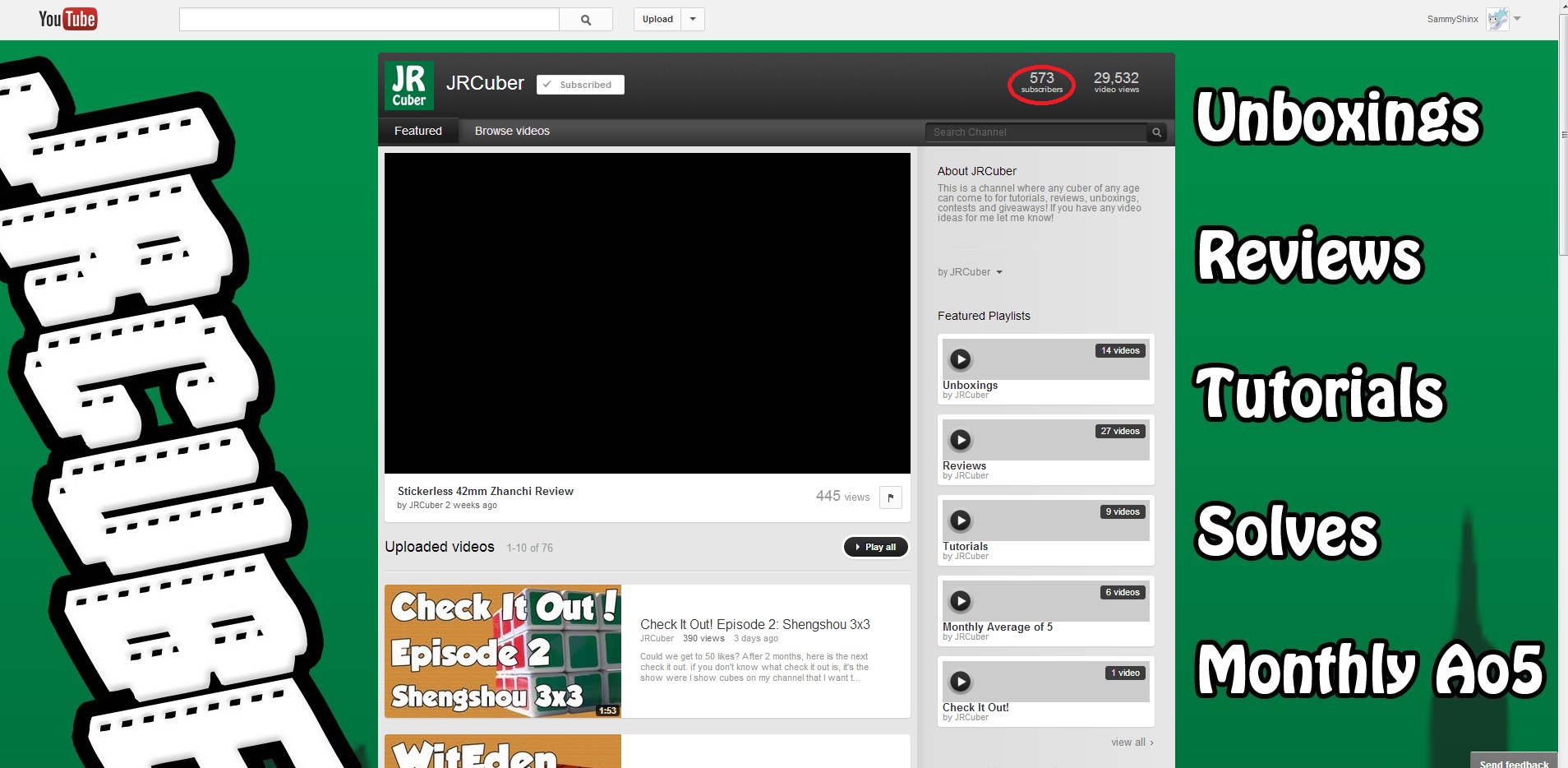
Task: Click the channel search magnifier icon
Action: (1157, 132)
